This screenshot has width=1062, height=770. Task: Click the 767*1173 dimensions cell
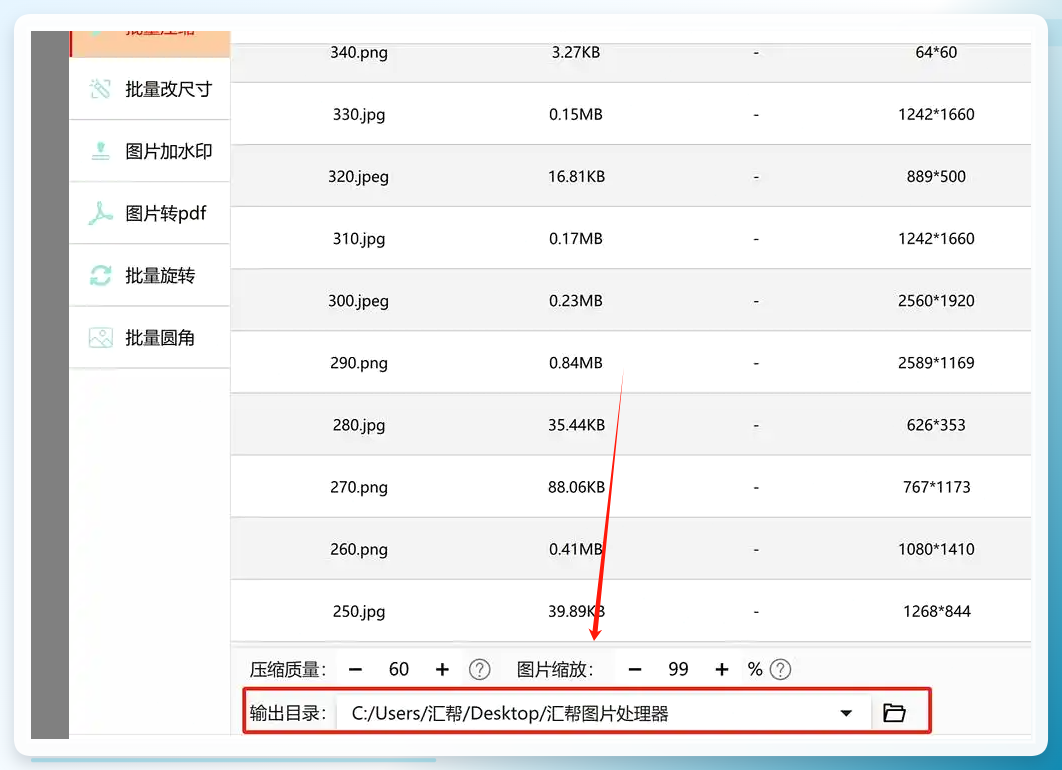point(937,487)
